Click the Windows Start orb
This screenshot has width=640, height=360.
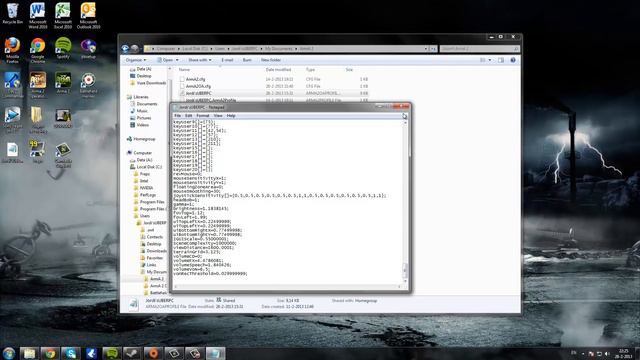point(9,353)
